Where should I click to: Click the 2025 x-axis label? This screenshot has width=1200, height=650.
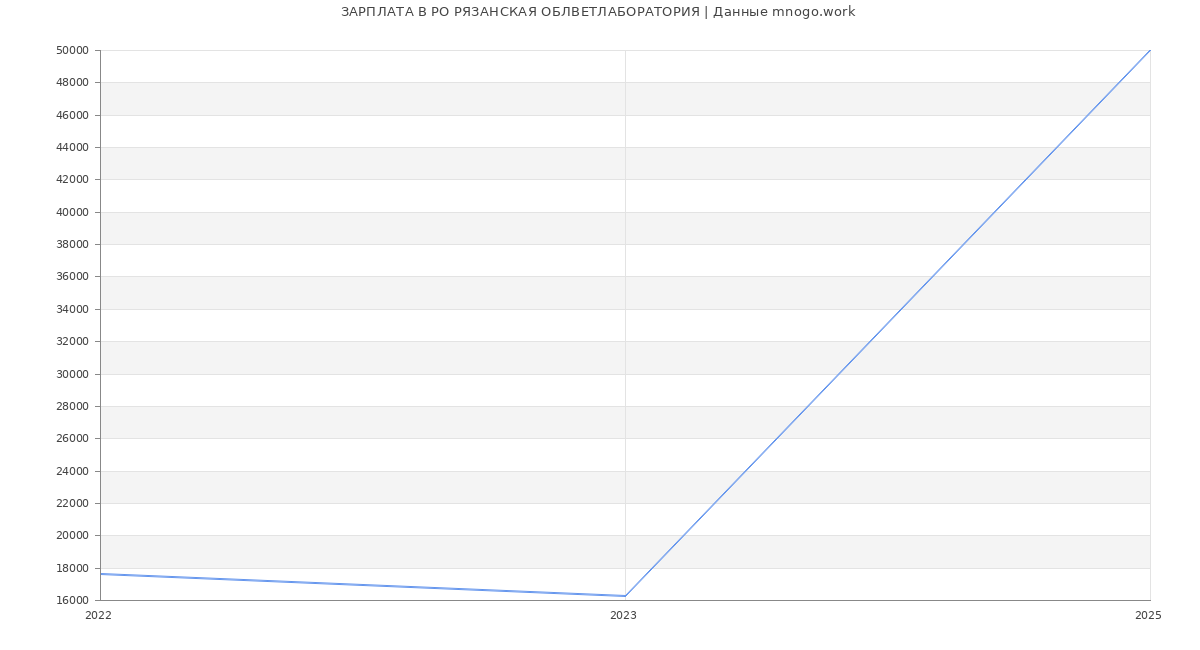[x=1148, y=616]
